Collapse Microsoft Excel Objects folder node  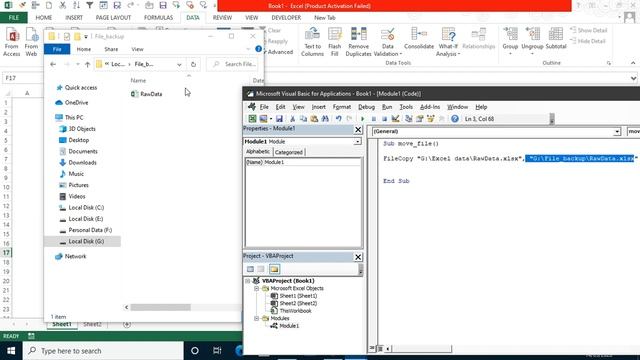click(x=257, y=289)
